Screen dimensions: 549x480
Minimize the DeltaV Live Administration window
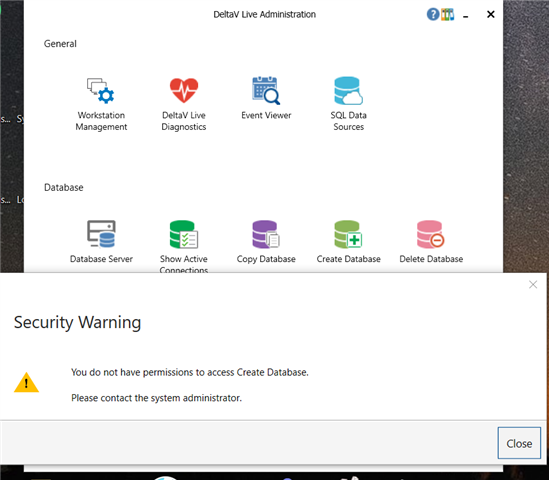465,16
